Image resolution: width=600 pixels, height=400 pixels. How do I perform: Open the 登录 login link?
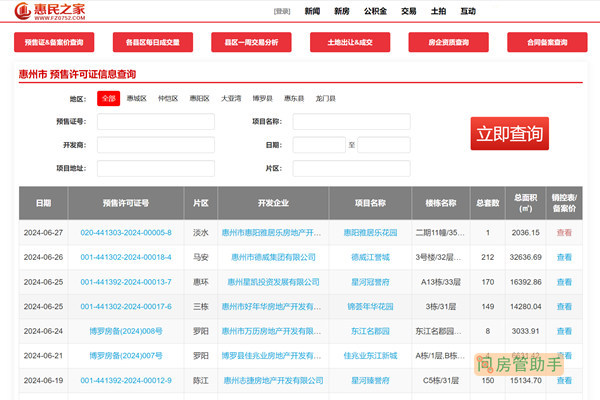[282, 11]
